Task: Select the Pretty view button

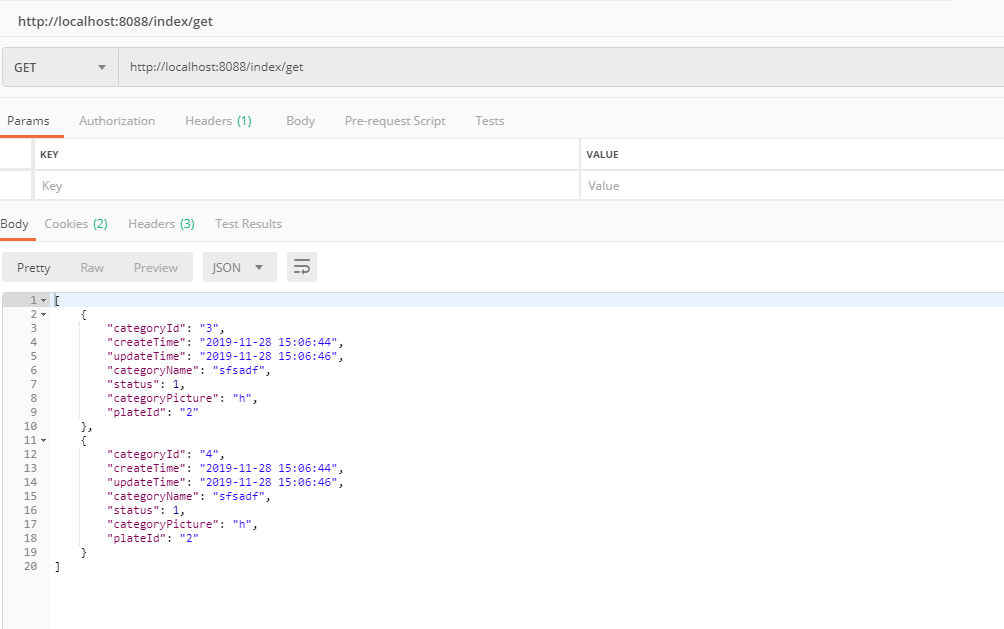Action: pos(33,268)
